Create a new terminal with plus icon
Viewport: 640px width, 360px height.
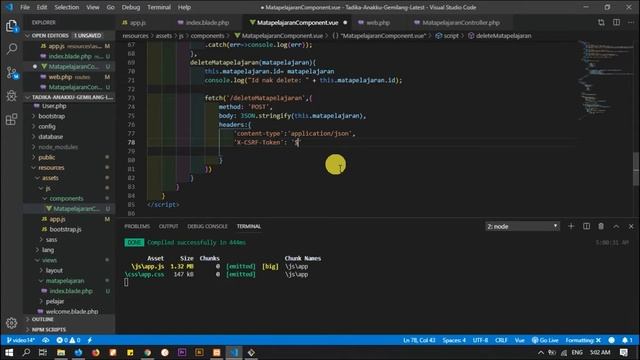point(571,226)
